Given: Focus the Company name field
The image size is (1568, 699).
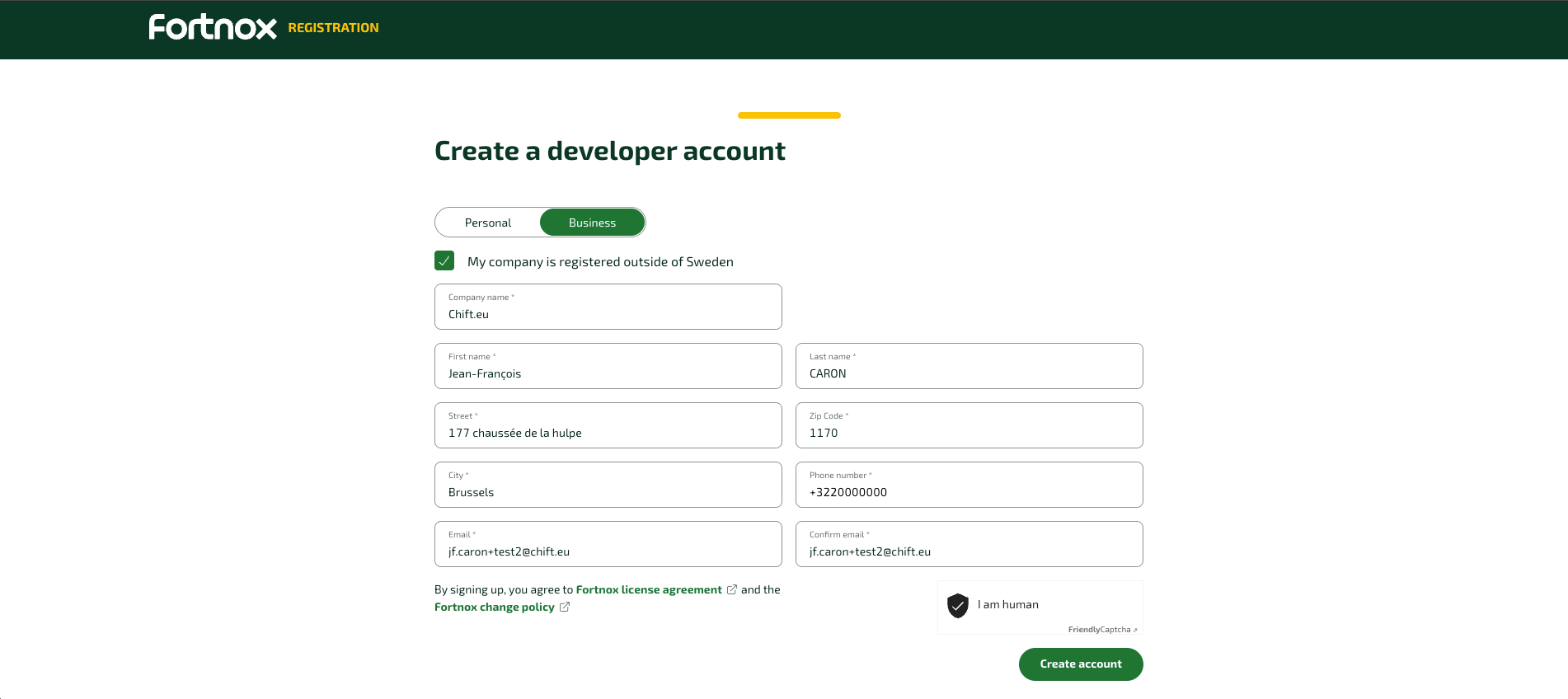Looking at the screenshot, I should [x=608, y=307].
